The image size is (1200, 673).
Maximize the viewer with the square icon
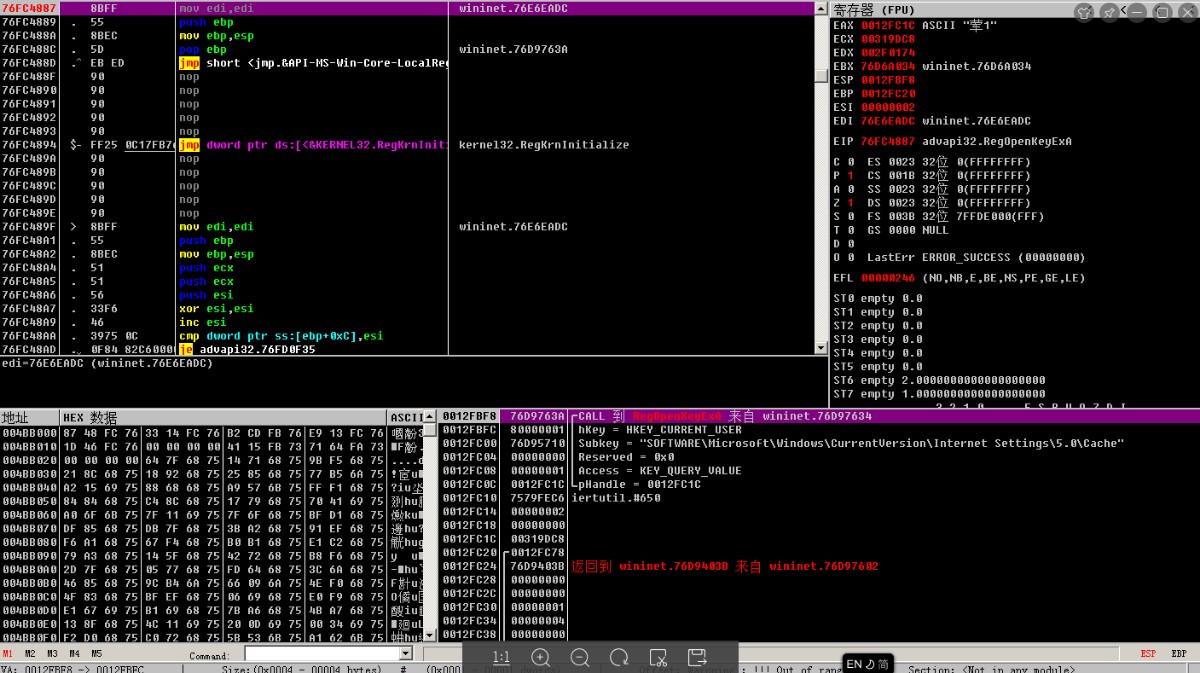click(x=1161, y=12)
